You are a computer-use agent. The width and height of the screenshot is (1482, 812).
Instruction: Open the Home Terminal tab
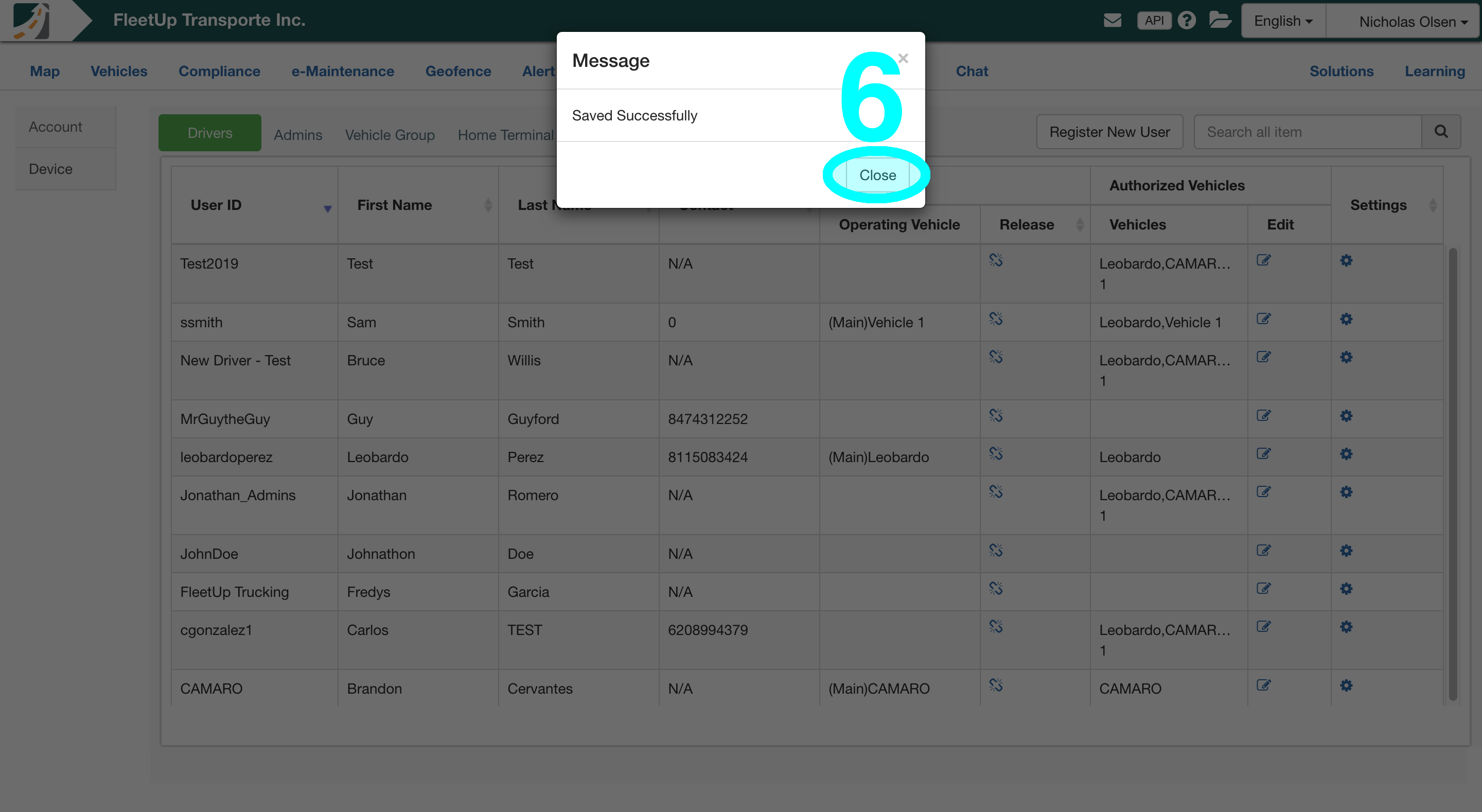pos(506,135)
